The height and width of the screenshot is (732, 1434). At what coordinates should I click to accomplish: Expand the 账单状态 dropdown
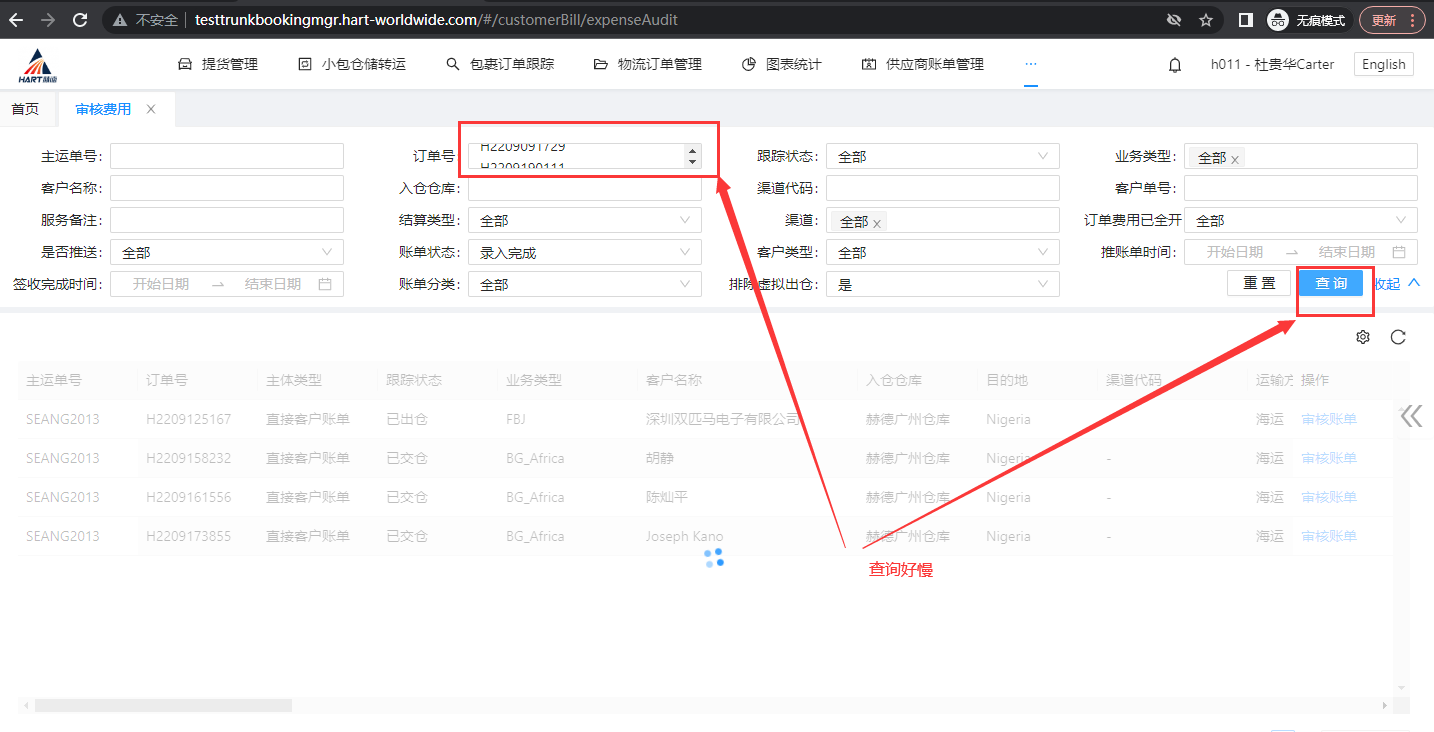coord(584,253)
